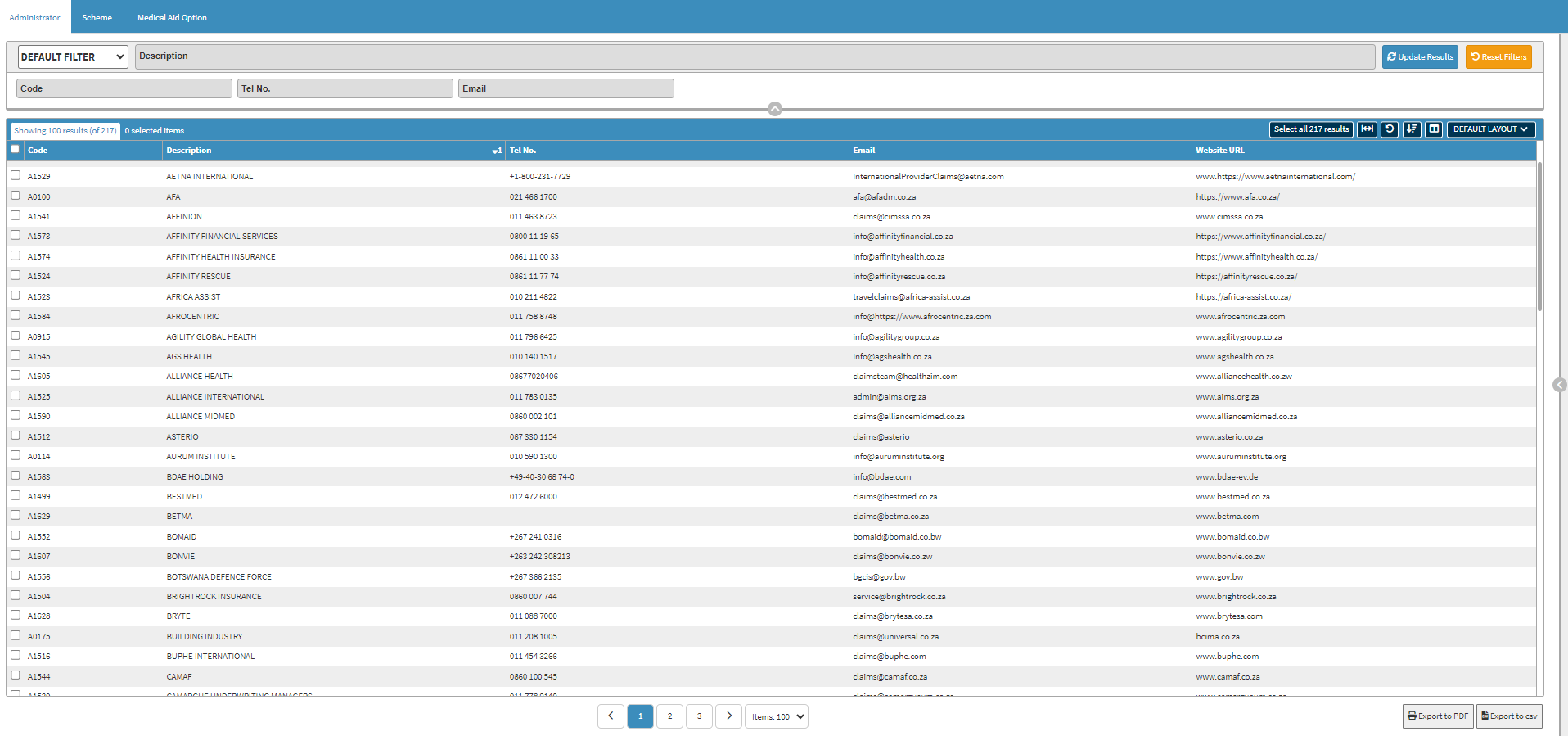Check the CAMAF row checkbox
1568x736 pixels.
pyautogui.click(x=16, y=675)
